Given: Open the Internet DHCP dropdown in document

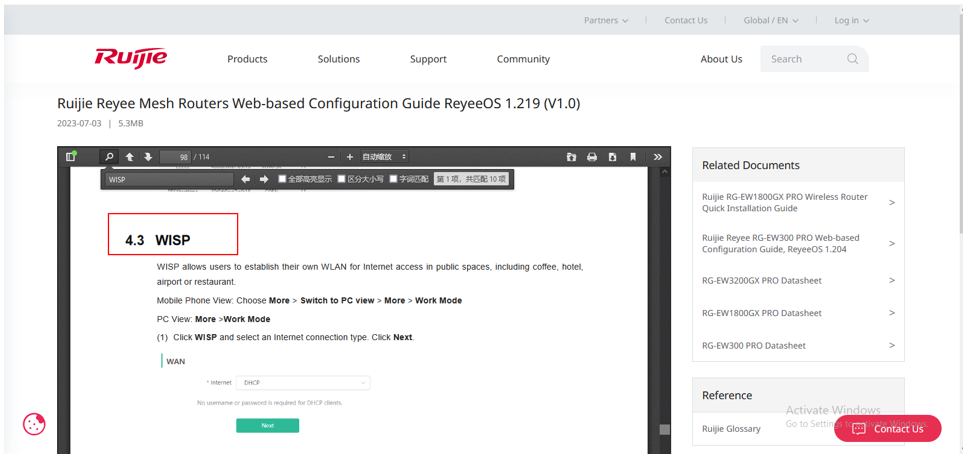Looking at the screenshot, I should (303, 382).
